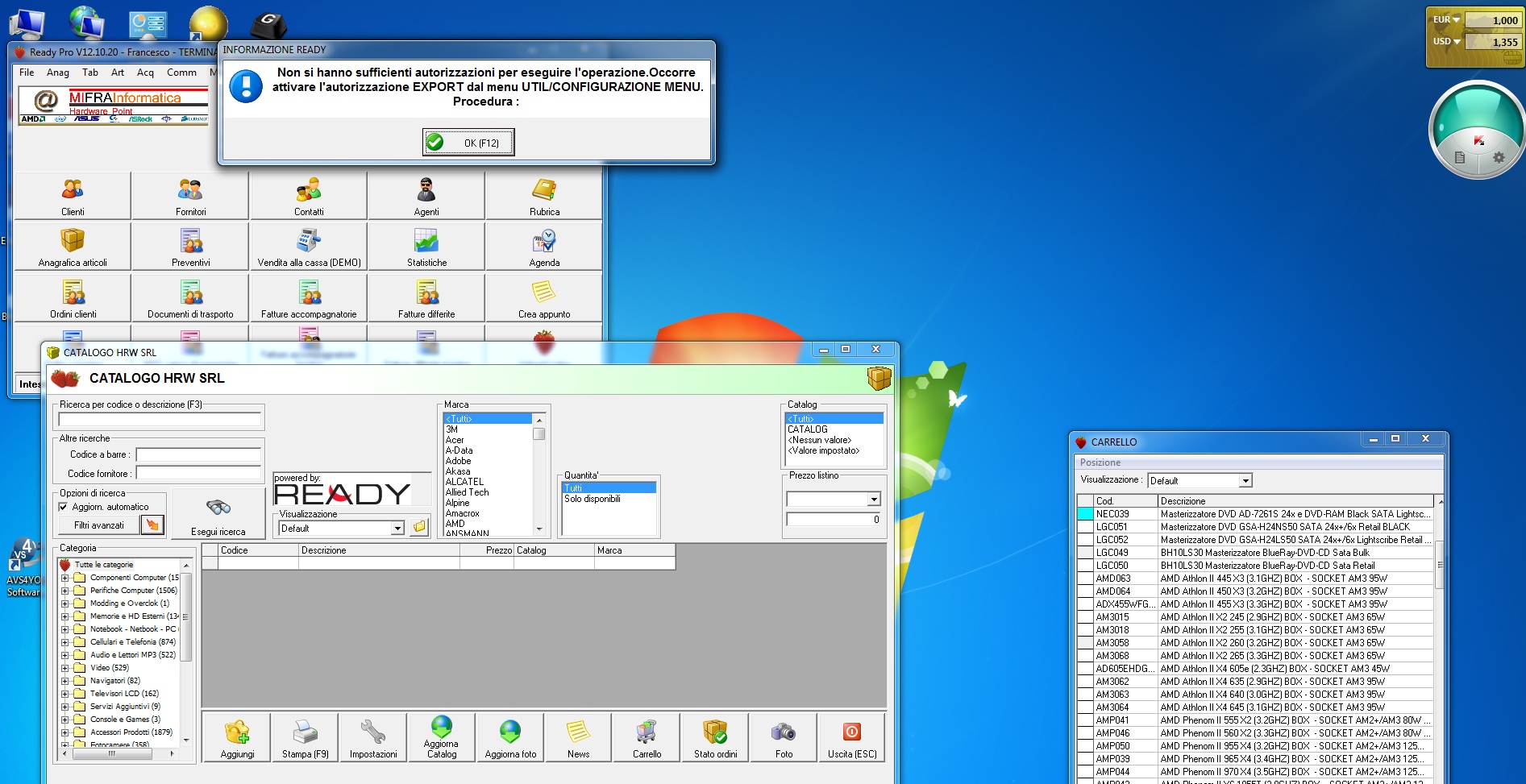
Task: Click Stampa (F9) to print catalog
Action: tap(305, 738)
